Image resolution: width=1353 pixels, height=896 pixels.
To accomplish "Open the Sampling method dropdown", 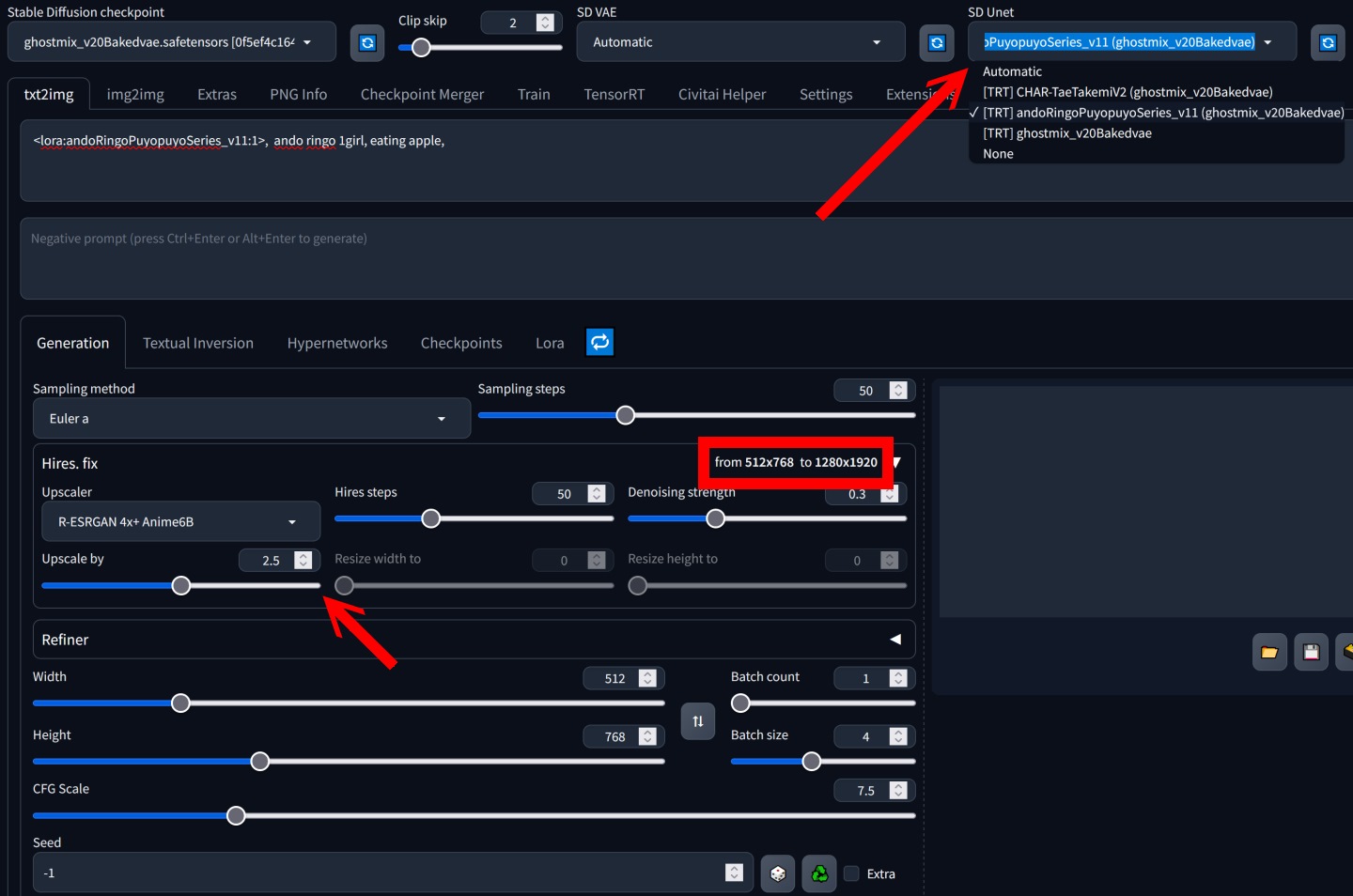I will click(x=251, y=418).
